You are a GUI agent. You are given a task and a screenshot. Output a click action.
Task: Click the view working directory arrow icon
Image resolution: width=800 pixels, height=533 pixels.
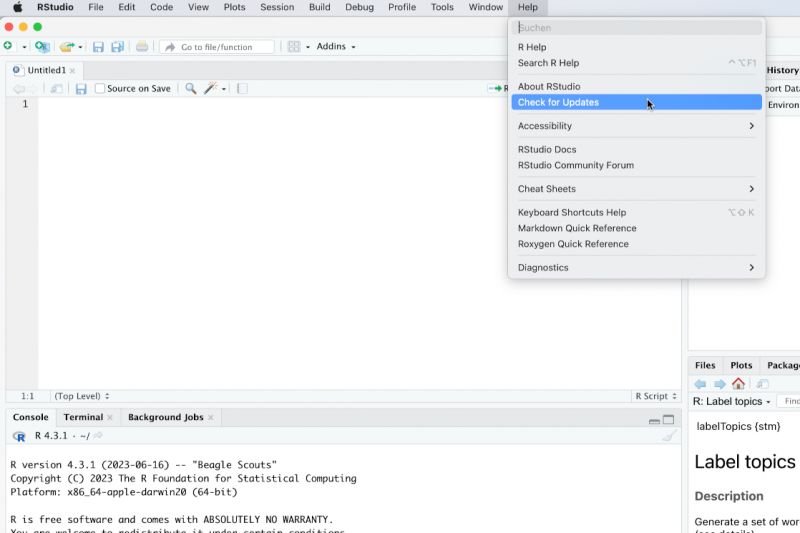(x=98, y=436)
